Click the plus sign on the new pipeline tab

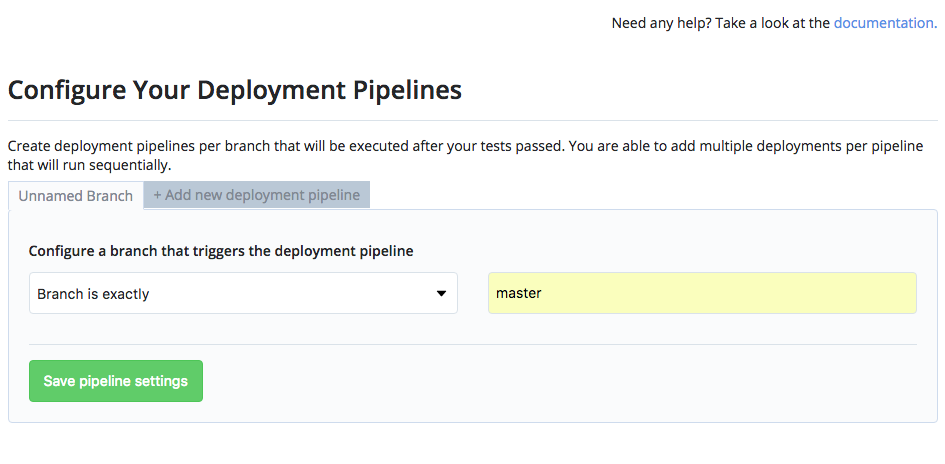pos(158,195)
